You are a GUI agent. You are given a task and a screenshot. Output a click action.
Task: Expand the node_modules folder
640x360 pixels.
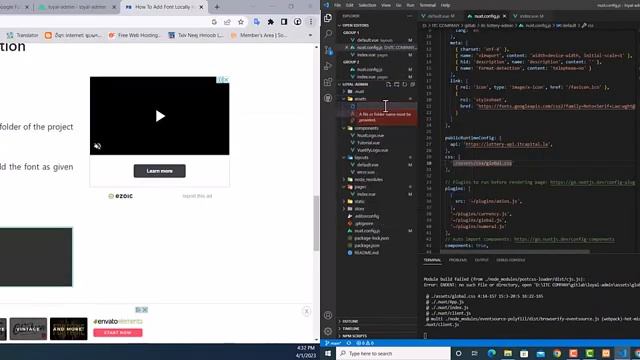[x=368, y=180]
